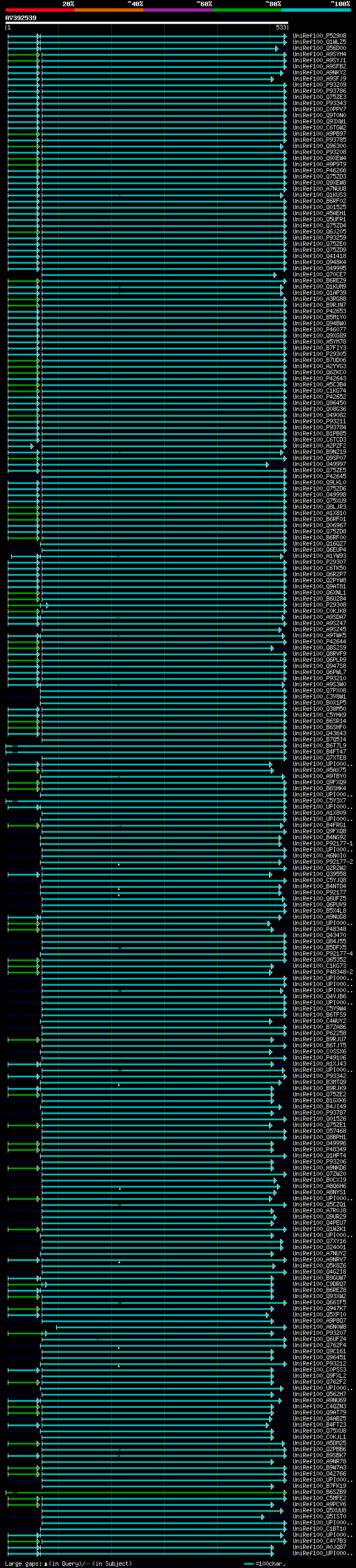Click the label UniRef100_A5DM25
The height and width of the screenshot is (1568, 356).
pyautogui.click(x=319, y=1443)
